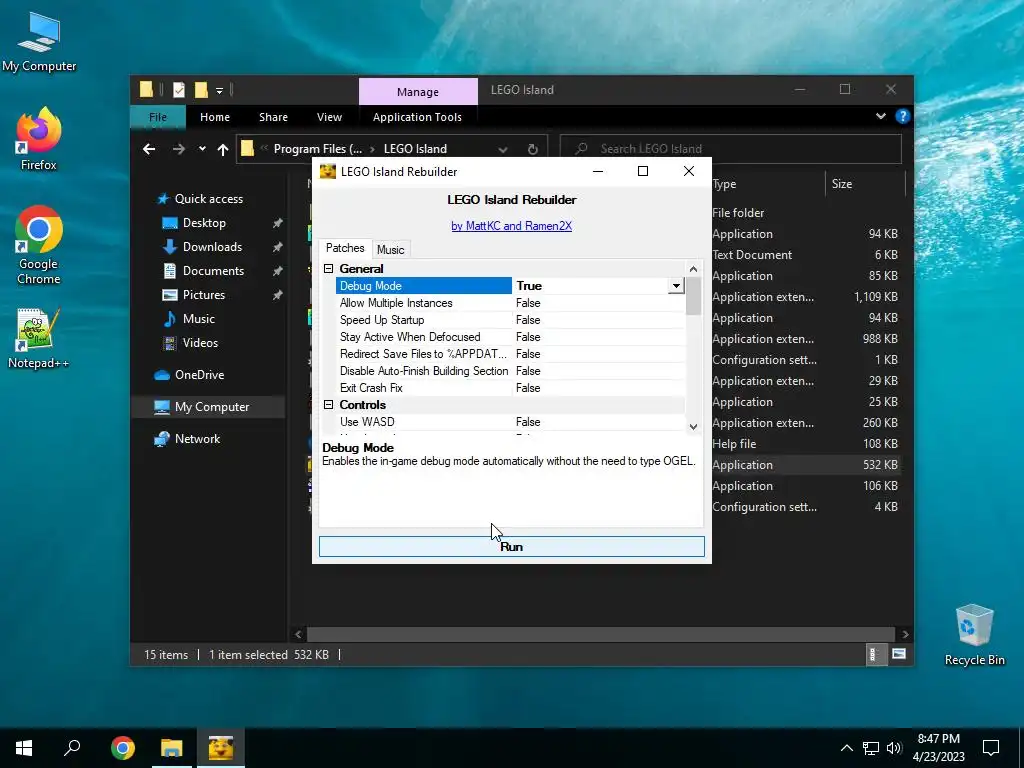Open the Home ribbon tab
1024x768 pixels.
(x=215, y=117)
